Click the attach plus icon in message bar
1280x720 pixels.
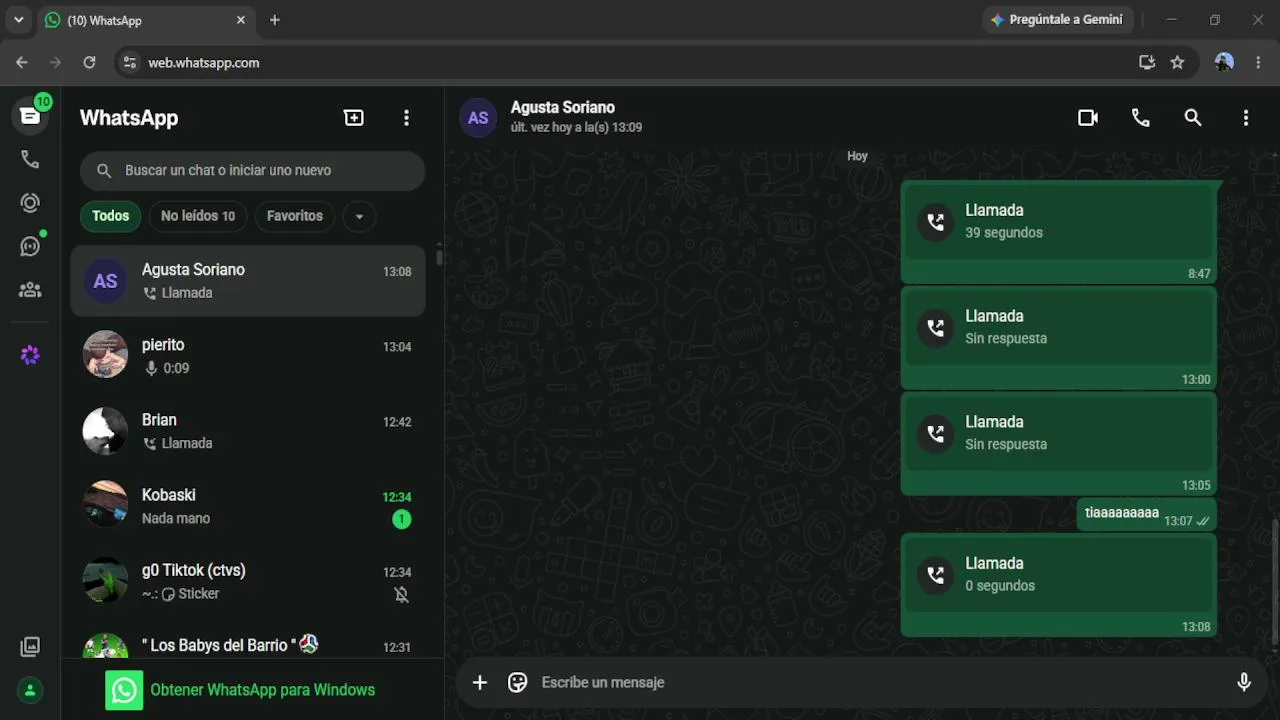click(480, 682)
